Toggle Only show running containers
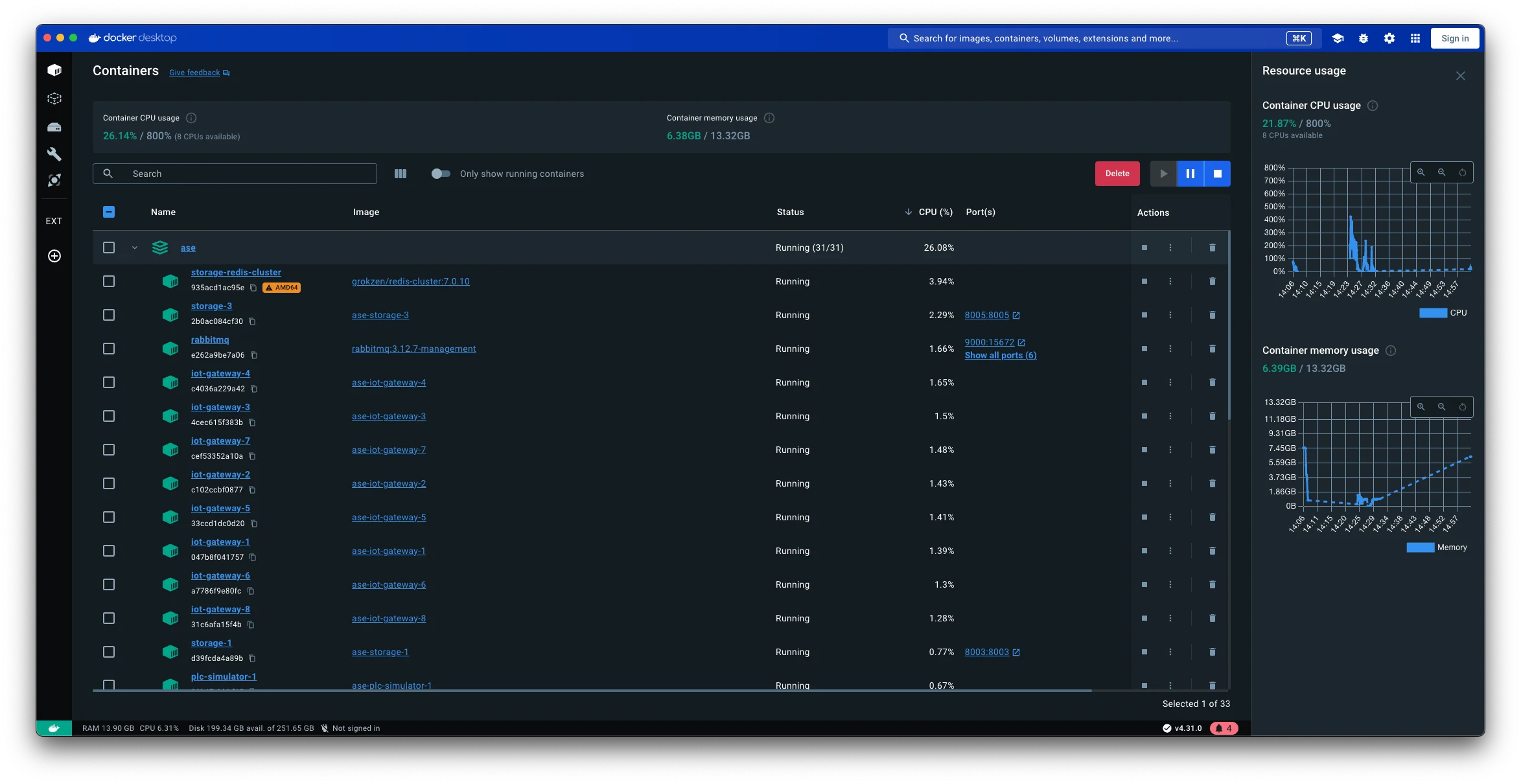The height and width of the screenshot is (784, 1521). [441, 174]
